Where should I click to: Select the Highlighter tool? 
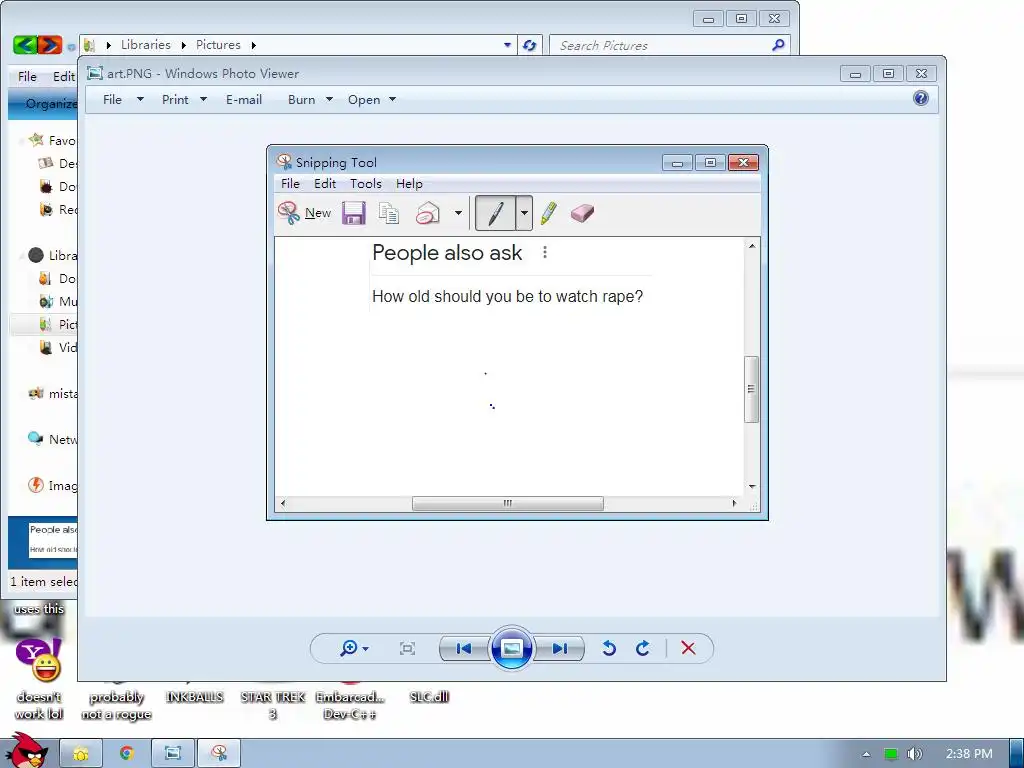tap(549, 213)
